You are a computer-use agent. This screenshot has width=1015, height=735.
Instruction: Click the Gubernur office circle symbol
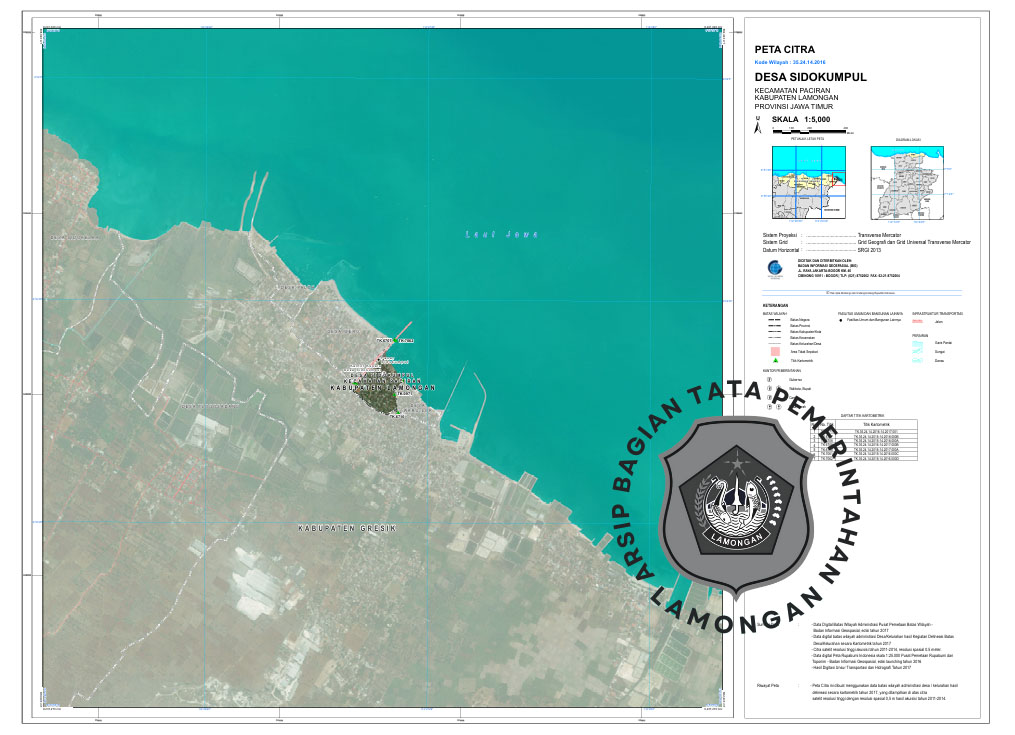click(x=769, y=379)
